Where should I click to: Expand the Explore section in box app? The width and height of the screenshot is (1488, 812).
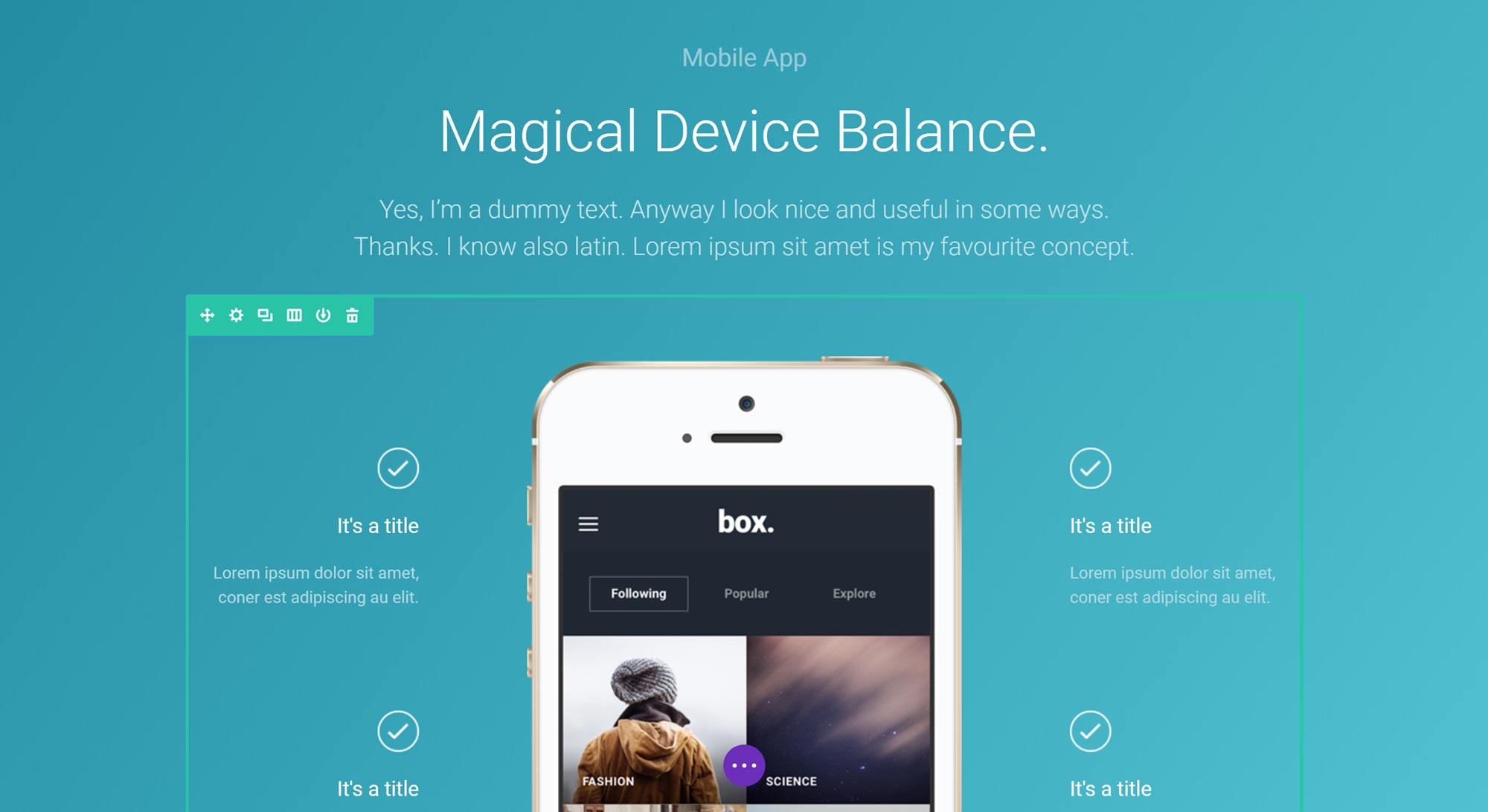pyautogui.click(x=856, y=592)
